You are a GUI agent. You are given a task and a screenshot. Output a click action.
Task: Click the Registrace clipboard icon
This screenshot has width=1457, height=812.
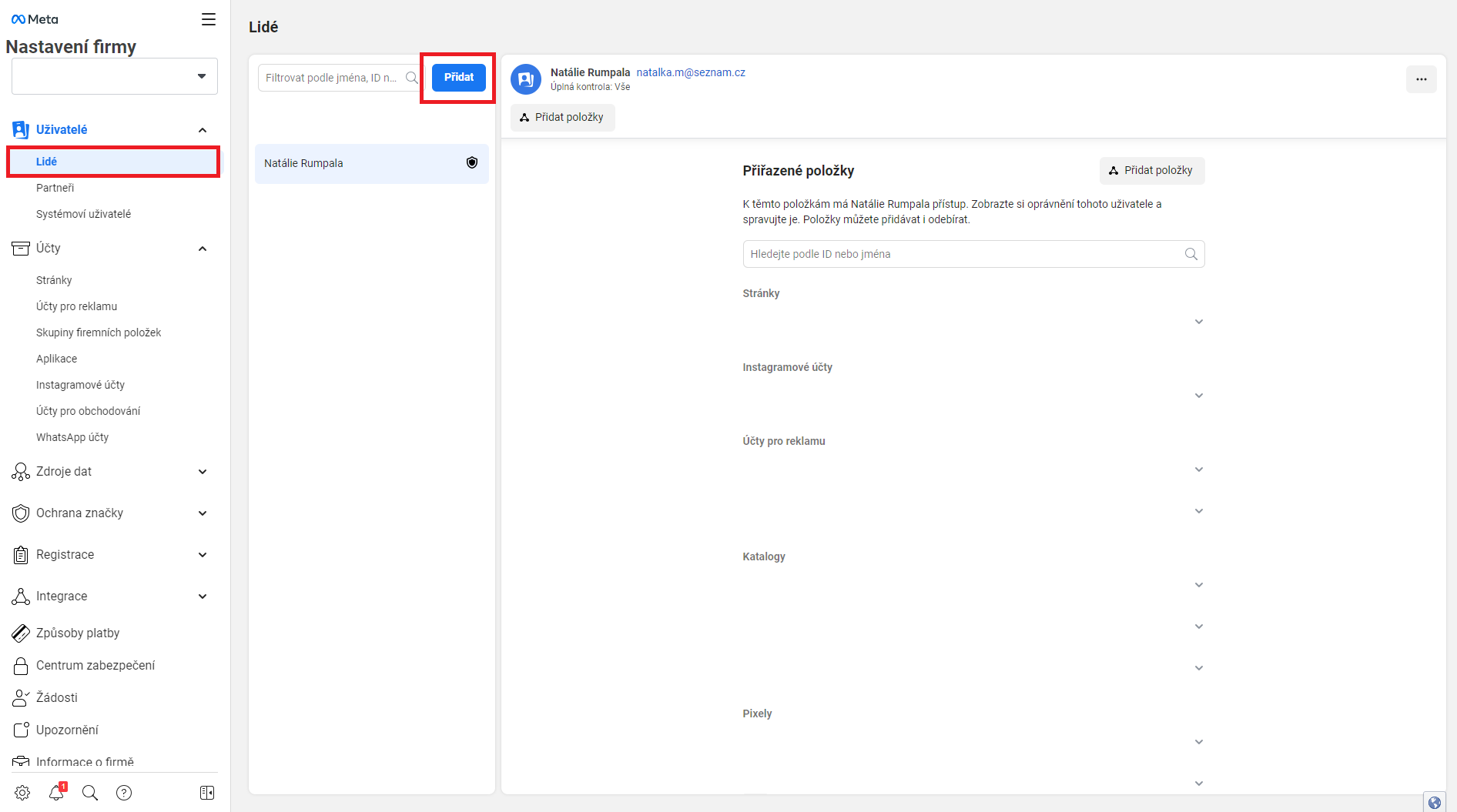[x=21, y=555]
